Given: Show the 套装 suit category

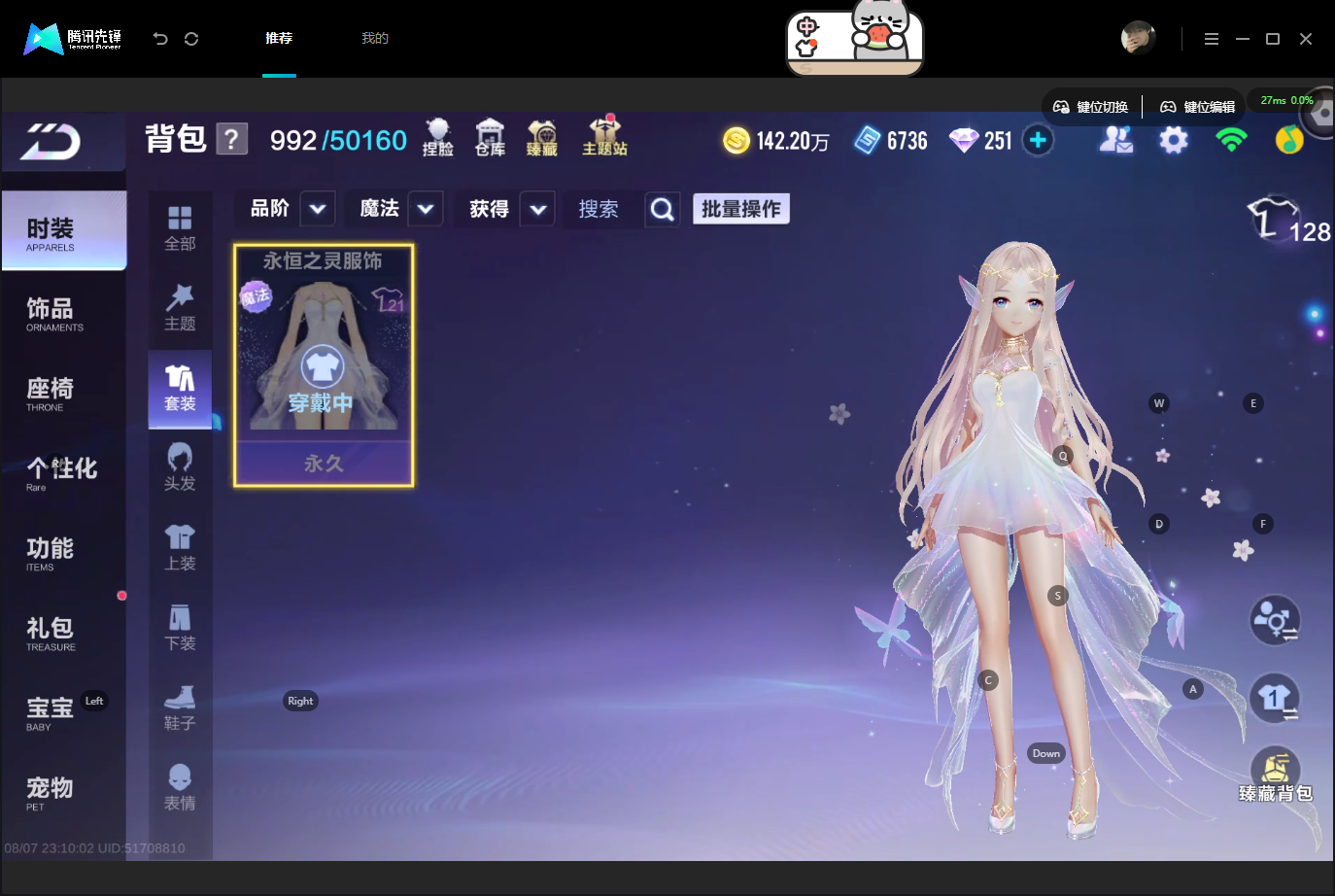Looking at the screenshot, I should 180,389.
